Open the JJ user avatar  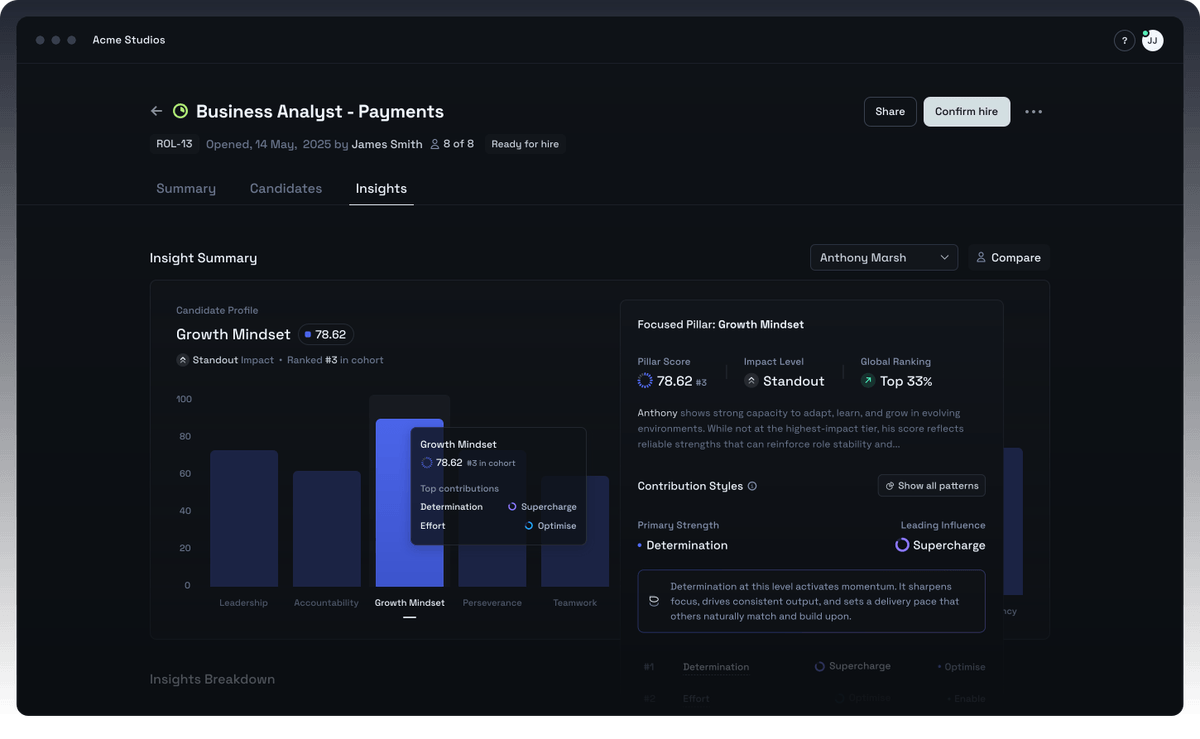point(1153,40)
